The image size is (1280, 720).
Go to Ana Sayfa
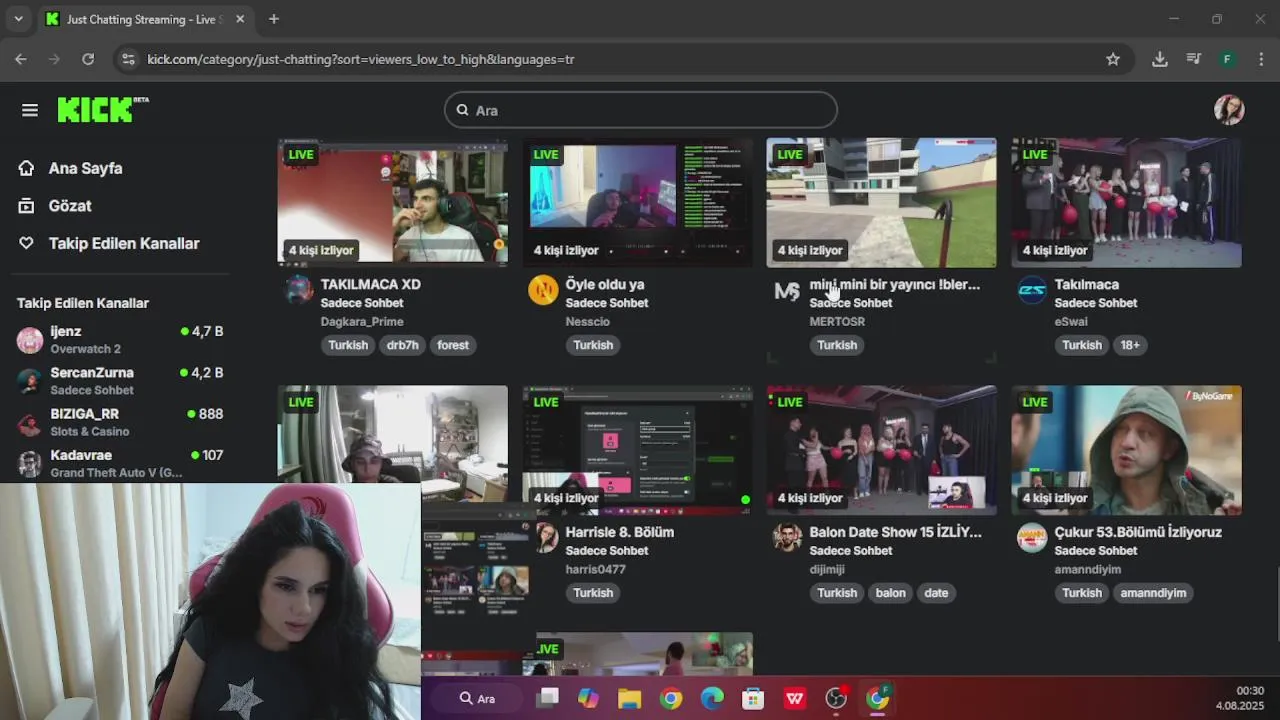[86, 168]
